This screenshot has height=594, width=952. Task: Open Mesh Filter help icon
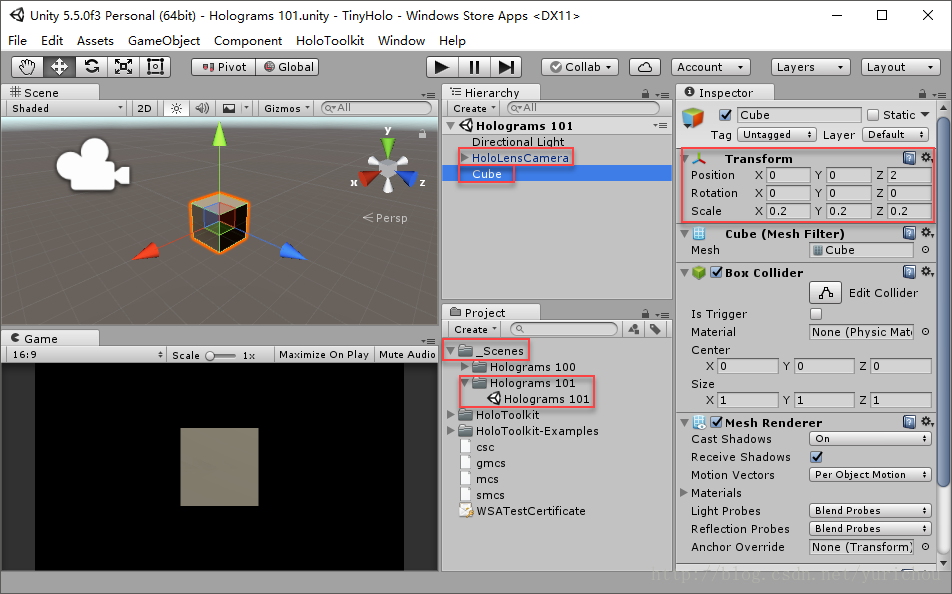pyautogui.click(x=909, y=233)
